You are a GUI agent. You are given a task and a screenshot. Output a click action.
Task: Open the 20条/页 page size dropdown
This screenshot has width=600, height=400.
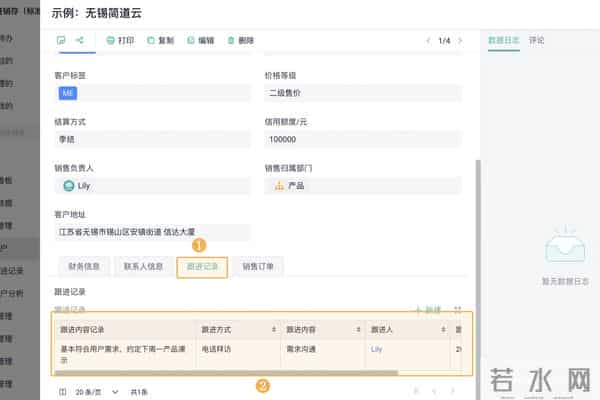click(x=97, y=392)
